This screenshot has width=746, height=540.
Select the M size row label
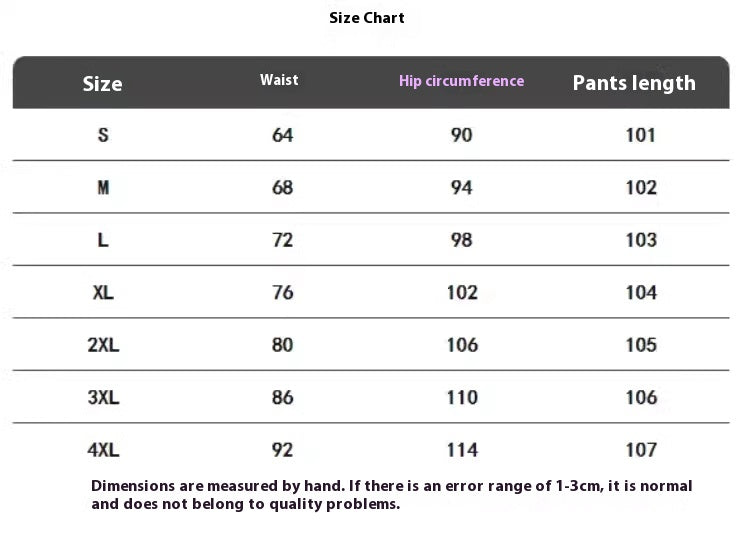[103, 187]
